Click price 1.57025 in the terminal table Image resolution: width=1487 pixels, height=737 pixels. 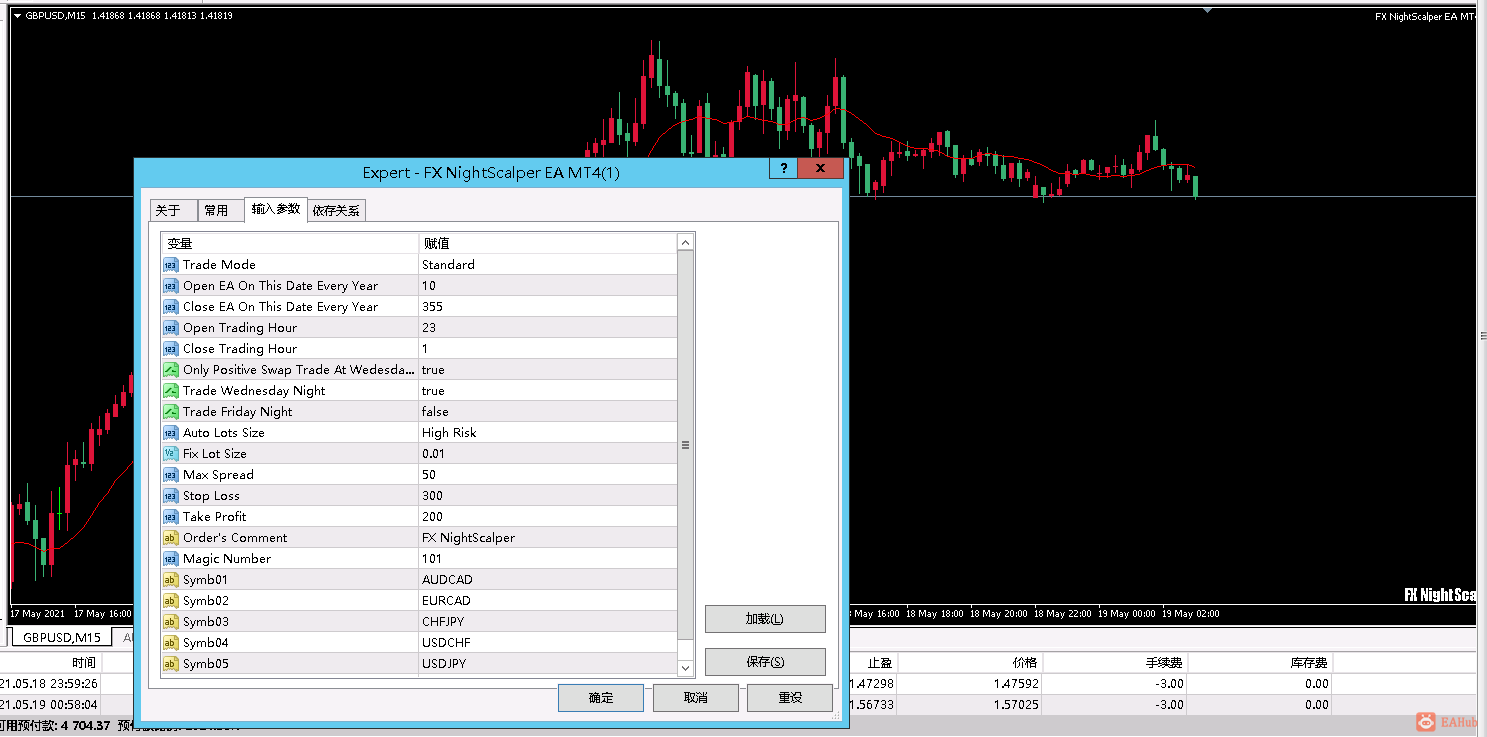(x=1016, y=705)
